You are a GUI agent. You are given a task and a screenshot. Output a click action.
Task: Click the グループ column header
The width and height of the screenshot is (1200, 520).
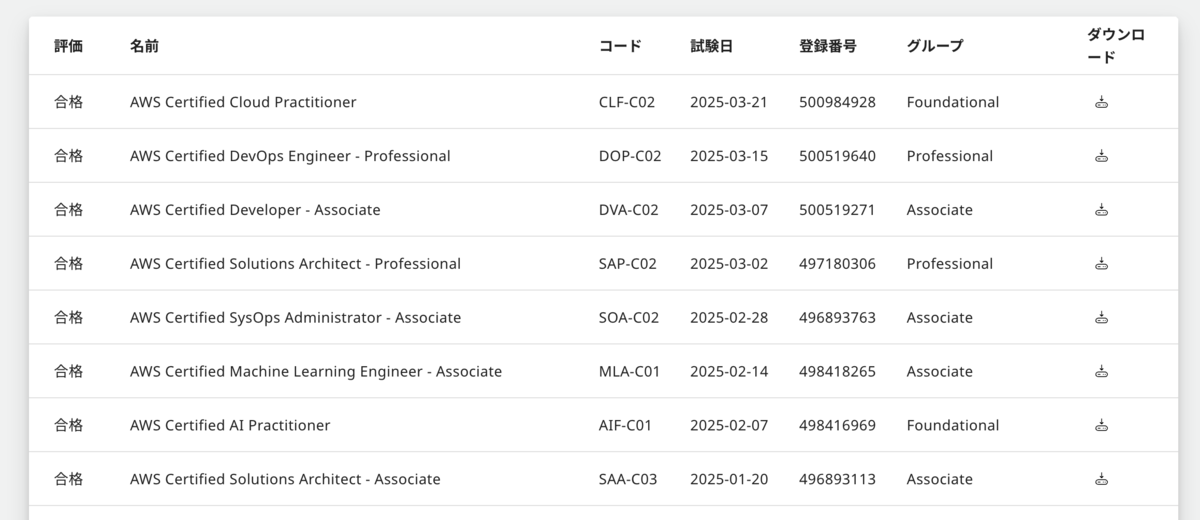pyautogui.click(x=935, y=46)
